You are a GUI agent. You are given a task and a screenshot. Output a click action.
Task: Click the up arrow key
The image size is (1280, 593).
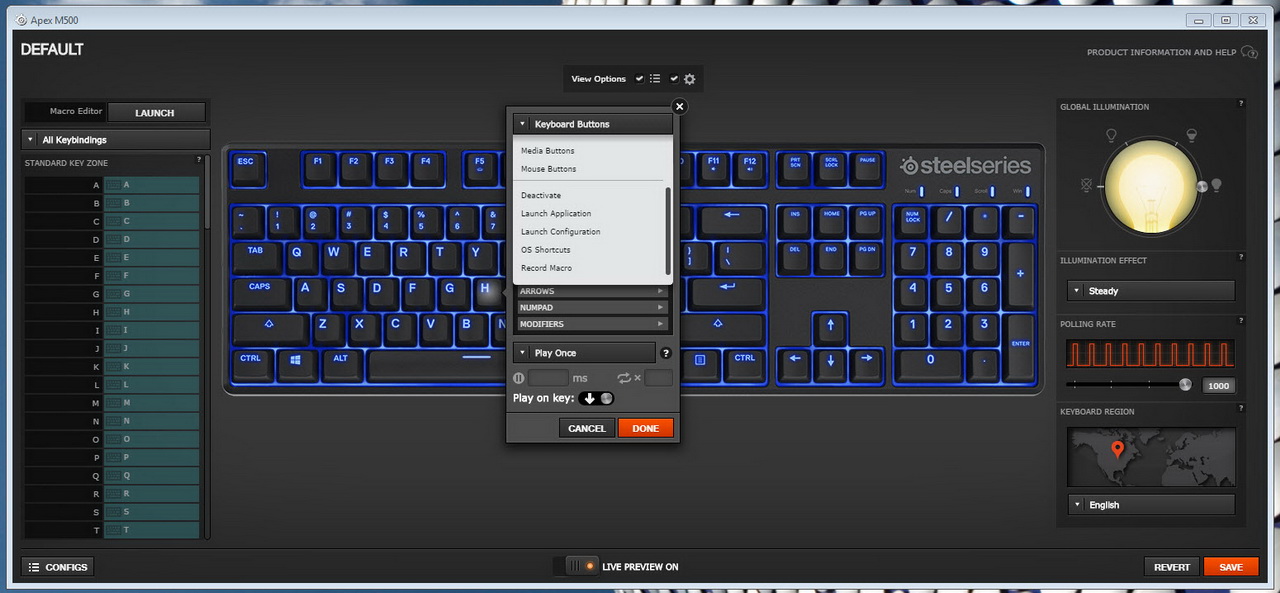pos(830,328)
